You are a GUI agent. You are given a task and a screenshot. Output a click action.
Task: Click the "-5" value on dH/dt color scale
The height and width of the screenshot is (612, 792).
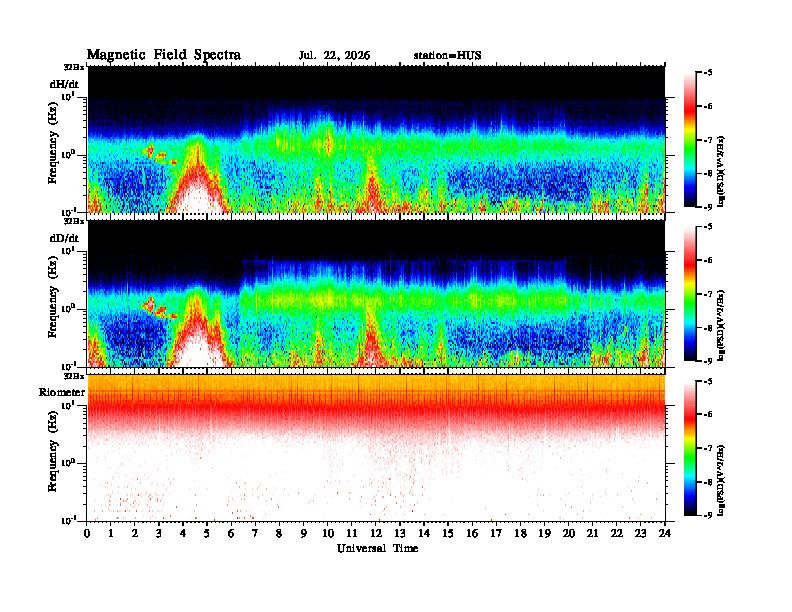(x=707, y=73)
